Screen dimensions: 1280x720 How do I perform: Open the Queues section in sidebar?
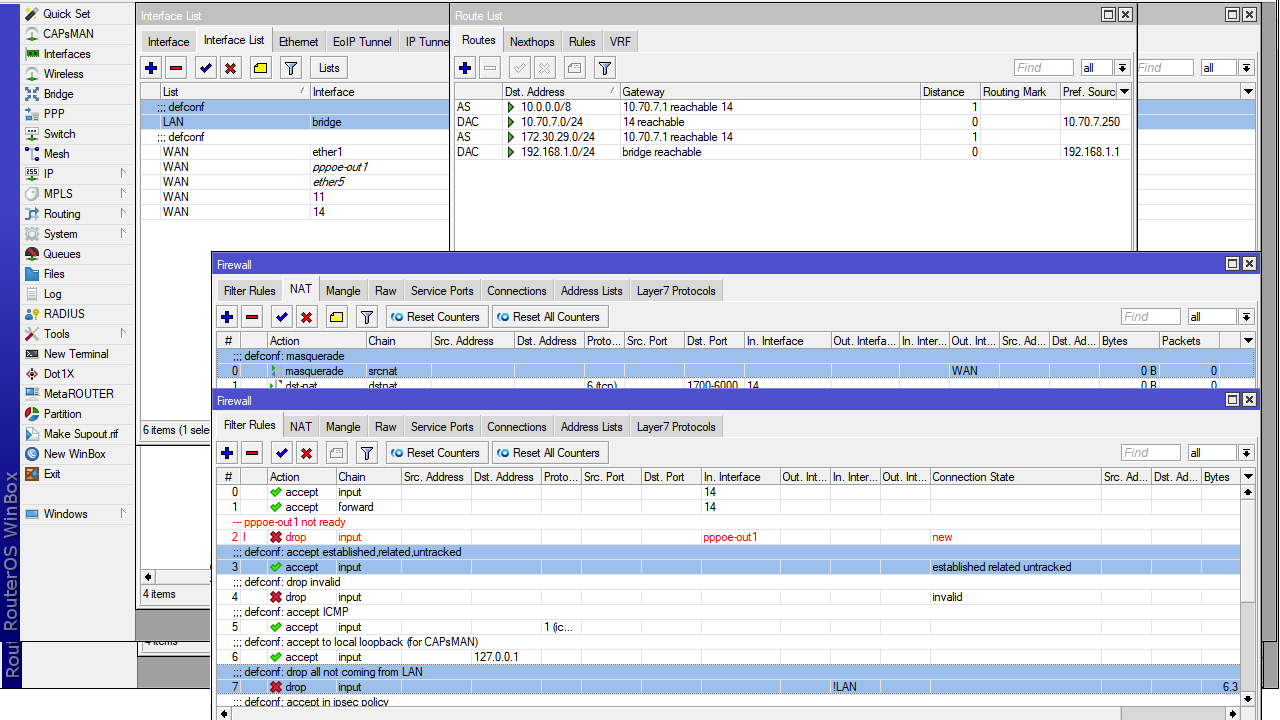62,254
